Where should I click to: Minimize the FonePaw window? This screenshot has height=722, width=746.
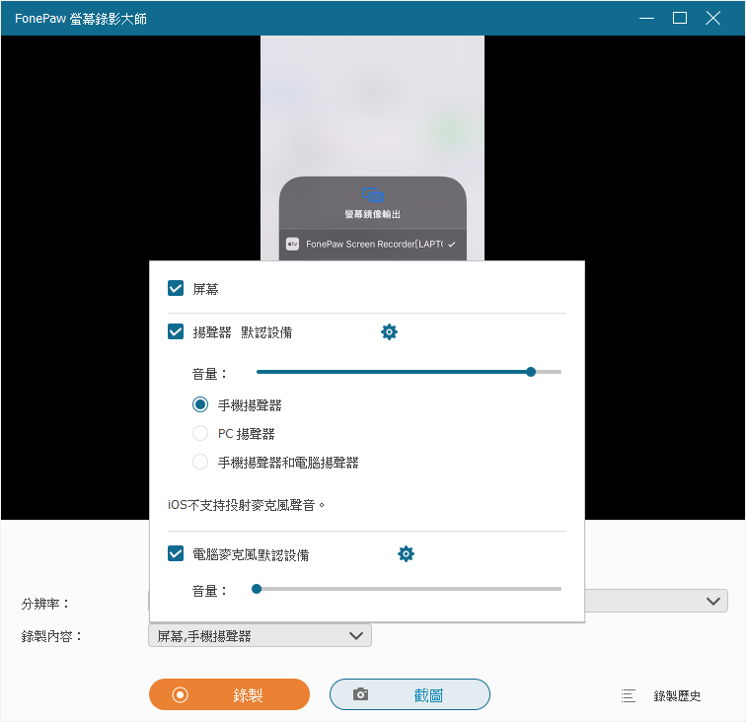click(x=647, y=19)
